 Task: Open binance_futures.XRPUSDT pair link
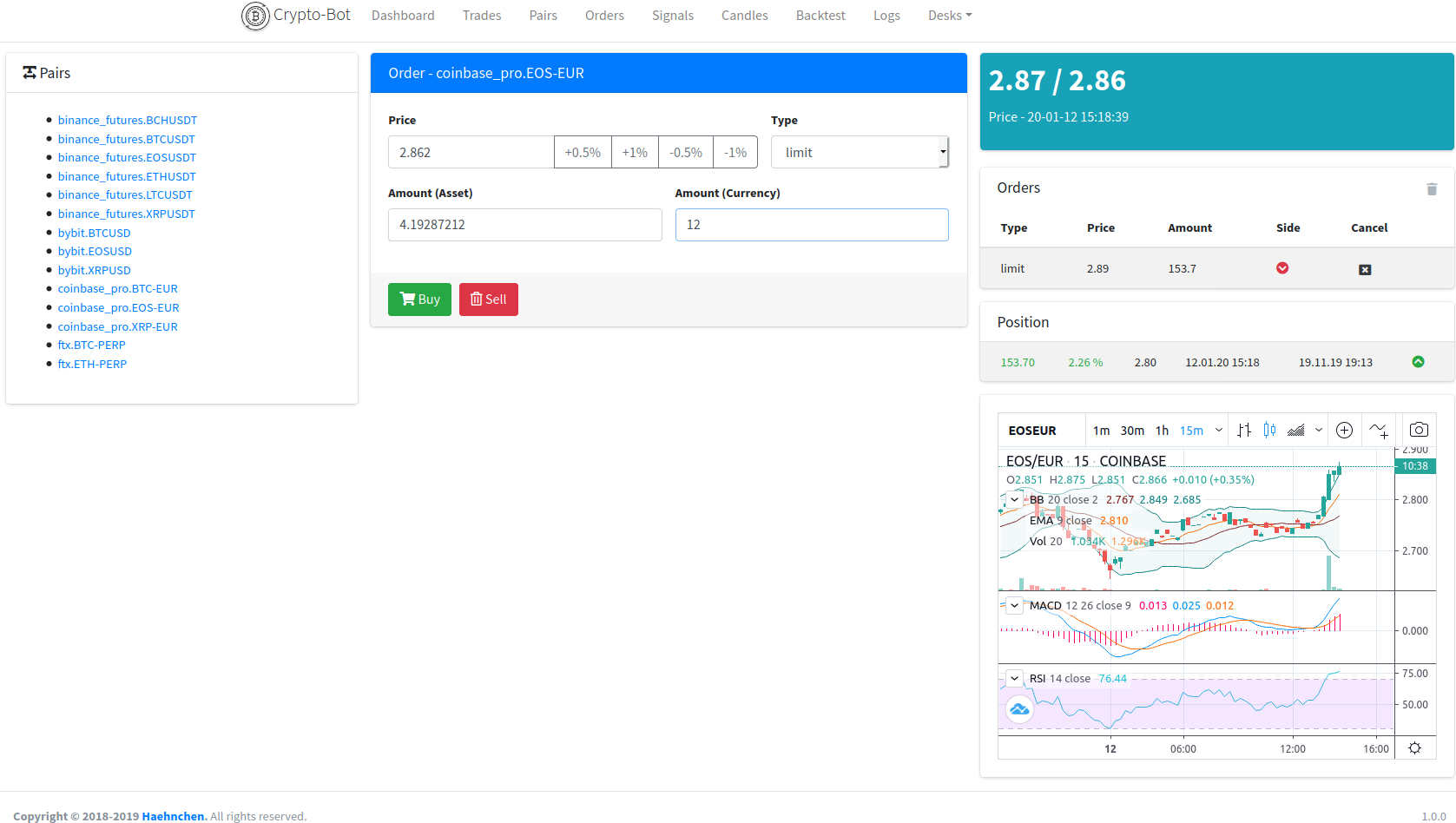click(127, 214)
